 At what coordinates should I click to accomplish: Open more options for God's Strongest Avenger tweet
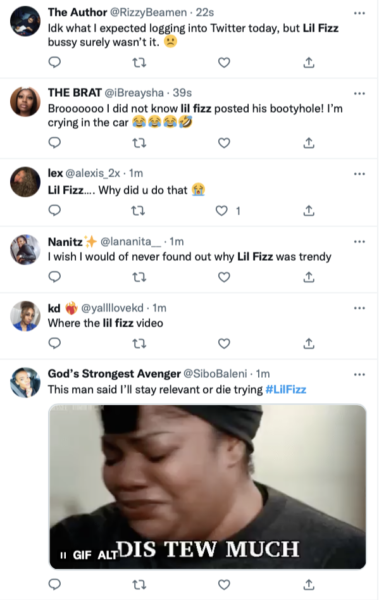click(359, 374)
